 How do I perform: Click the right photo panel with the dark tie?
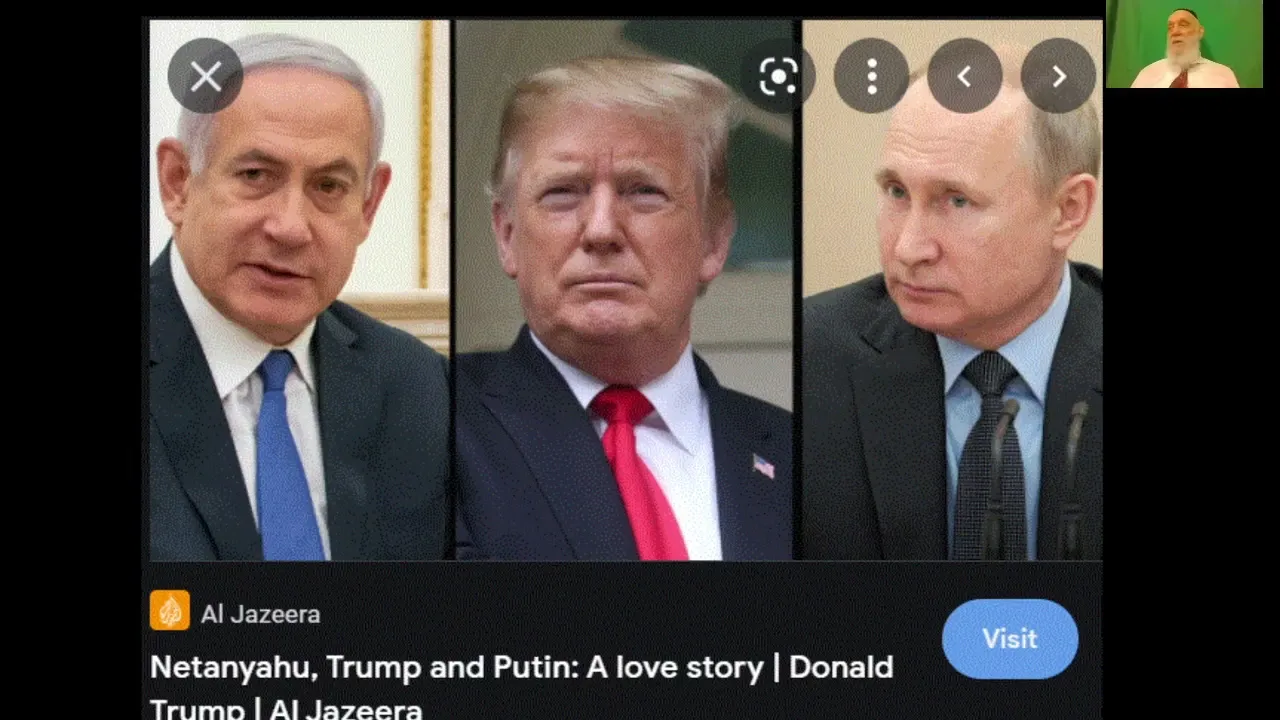[x=951, y=290]
